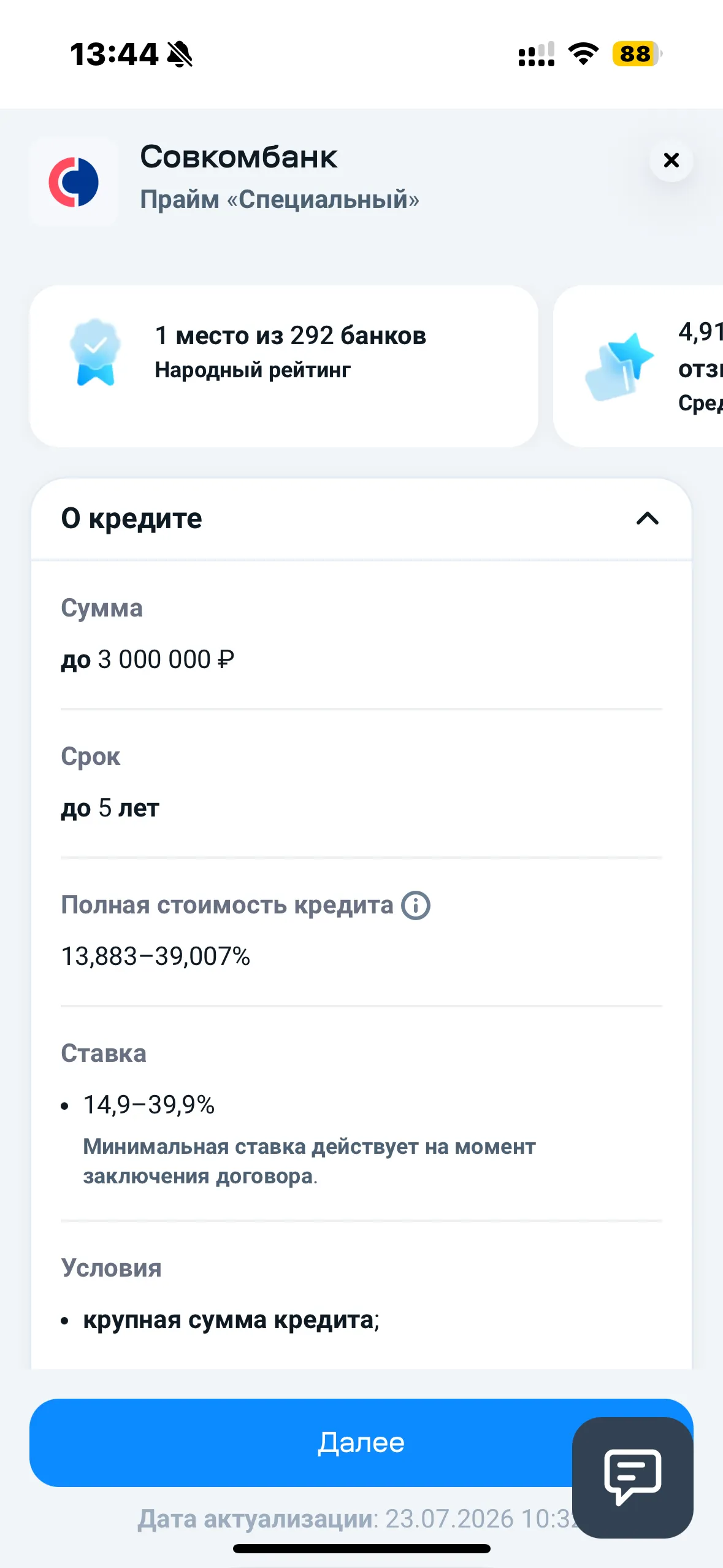The image size is (723, 1568).
Task: Tap the cellular signal strength icon
Action: pos(537,54)
